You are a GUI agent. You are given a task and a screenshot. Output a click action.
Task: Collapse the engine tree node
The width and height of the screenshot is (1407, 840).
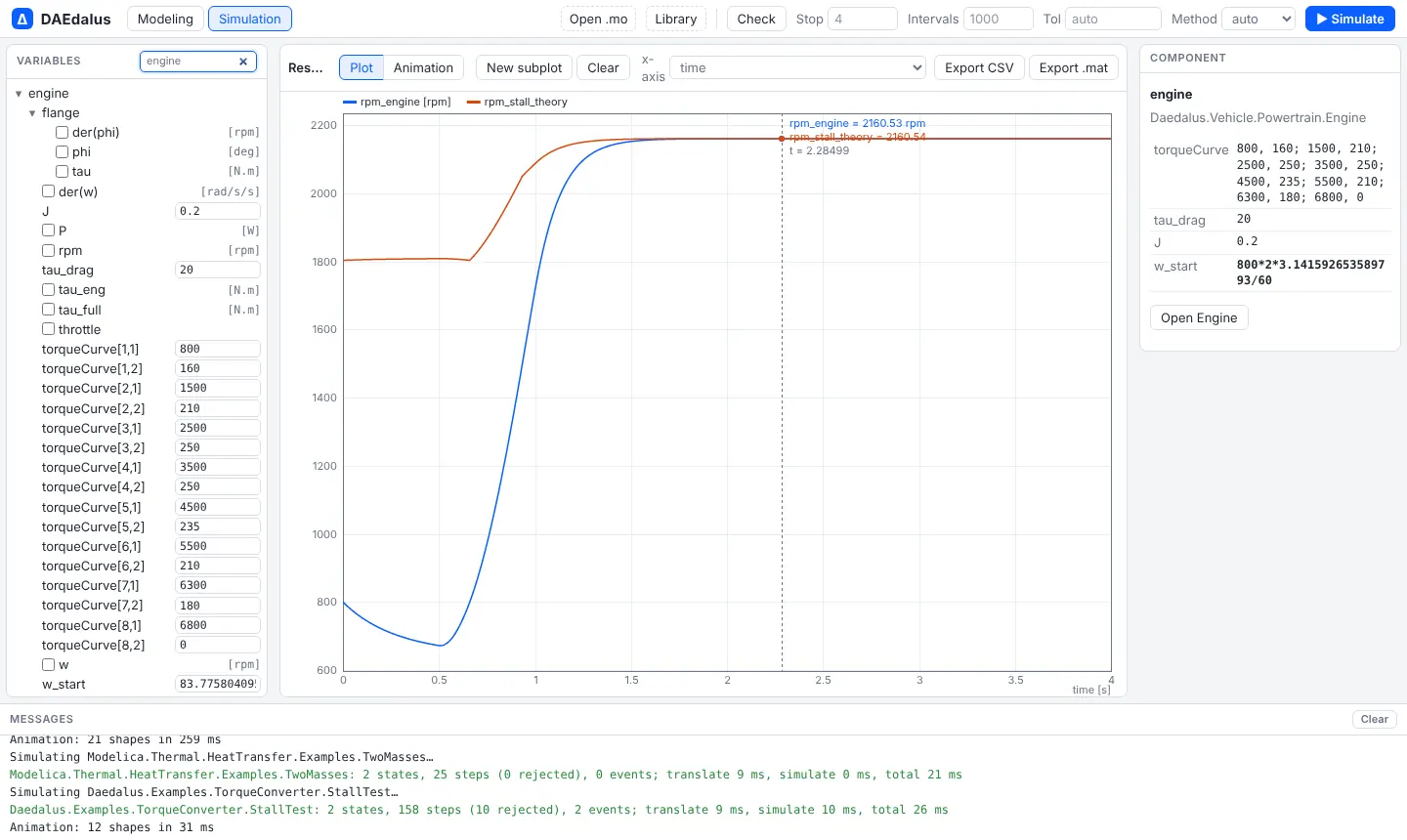pyautogui.click(x=19, y=94)
